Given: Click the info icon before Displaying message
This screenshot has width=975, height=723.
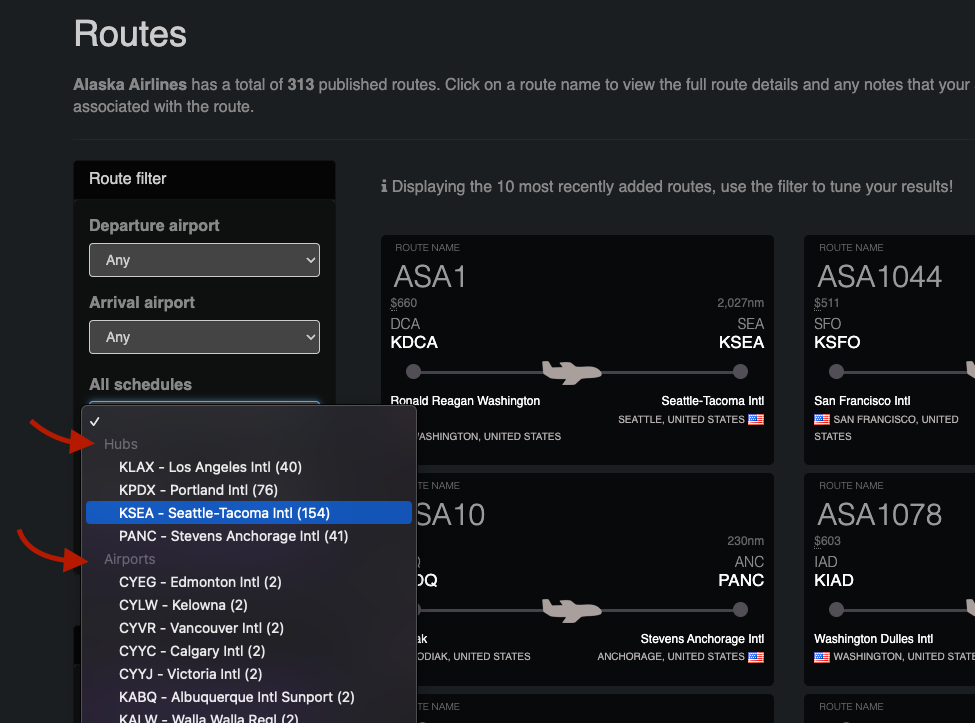Looking at the screenshot, I should (384, 187).
